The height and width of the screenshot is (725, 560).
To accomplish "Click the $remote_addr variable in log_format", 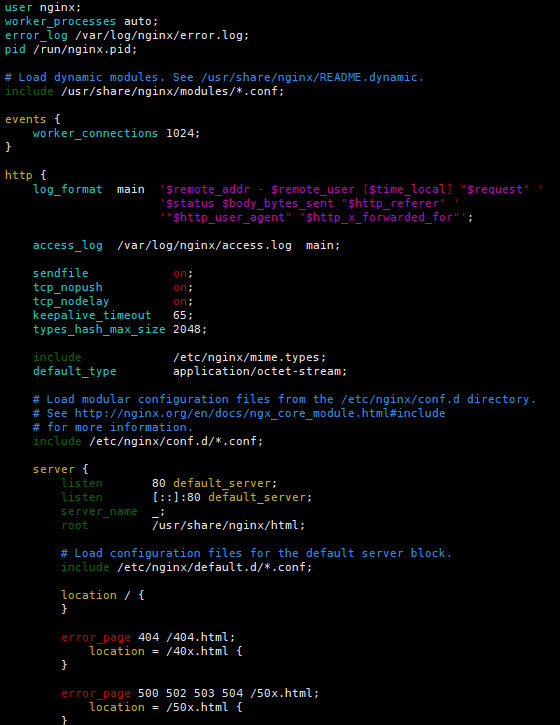I will [x=208, y=190].
